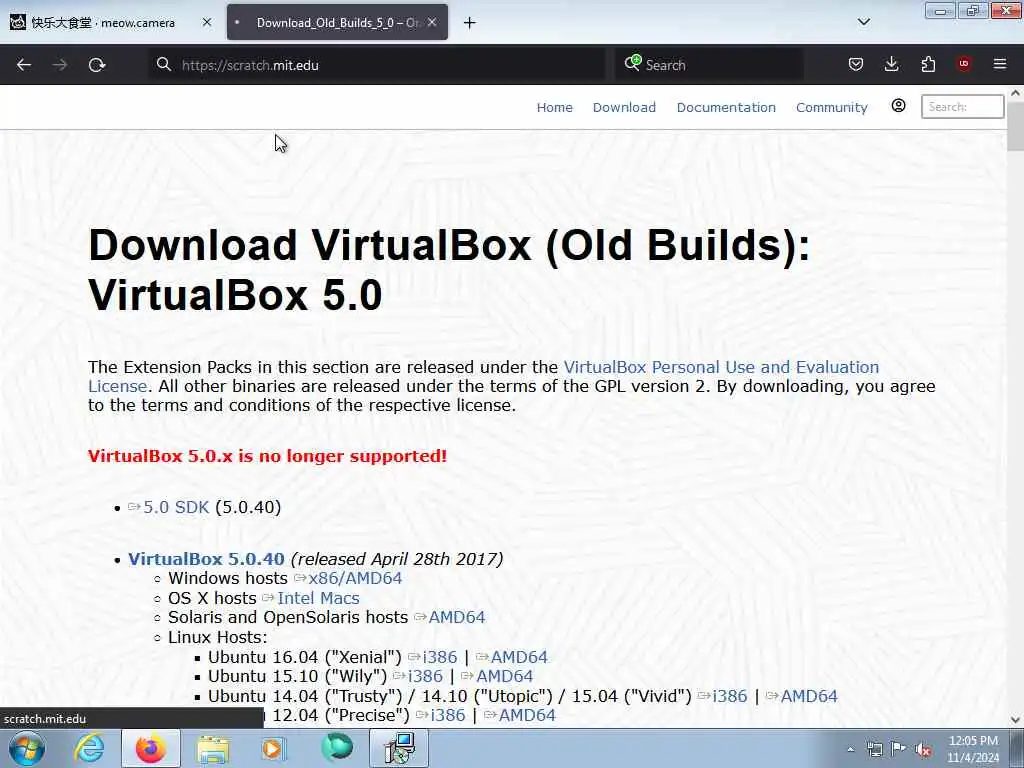Select the Download_Old_Builds_5_0 tab
Viewport: 1024px width, 768px height.
pos(338,22)
